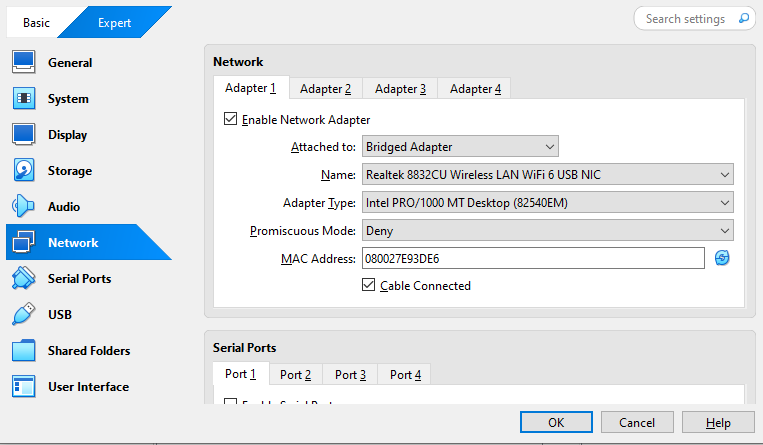Open Serial Ports via connector icon
Viewport: 763px width, 445px height.
pos(23,279)
